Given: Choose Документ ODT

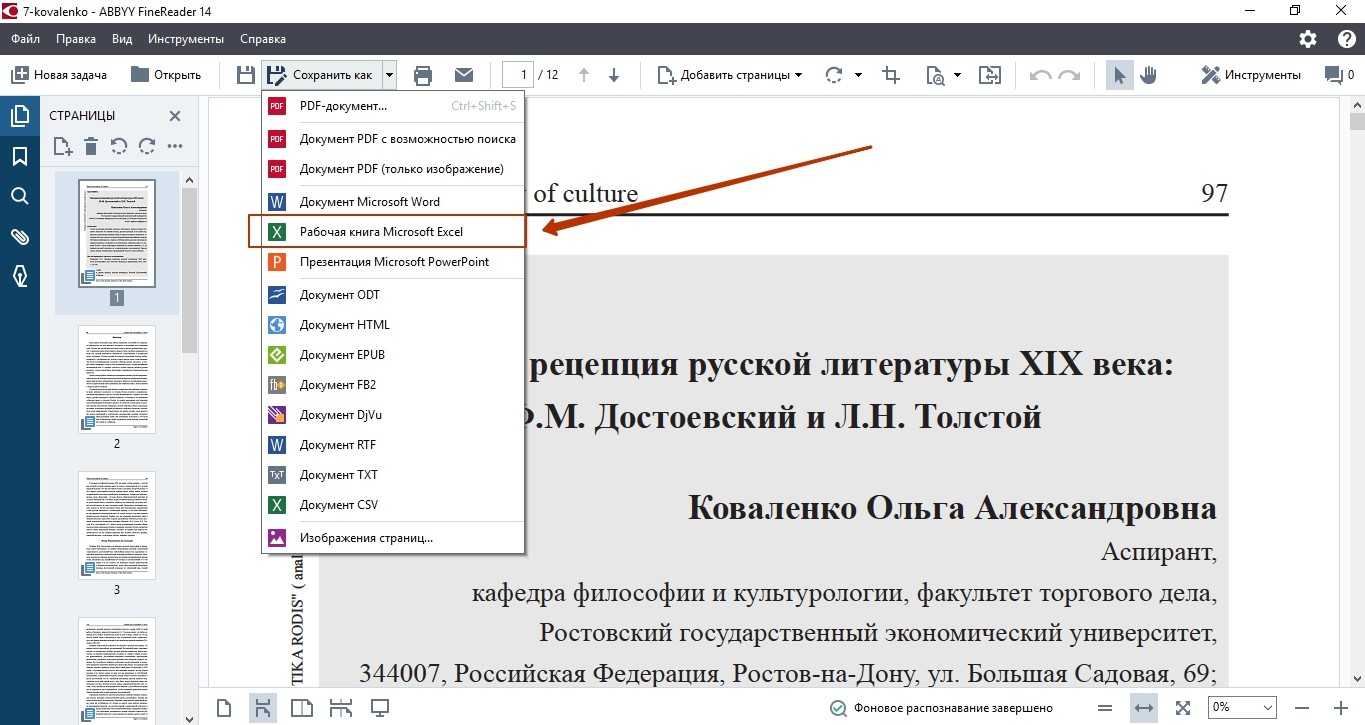Looking at the screenshot, I should click(393, 295).
